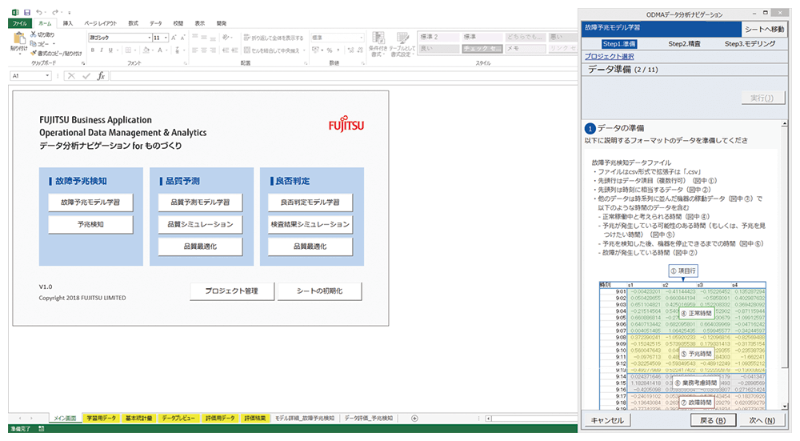Cut selection with the scissors 切り取り icon

[x=42, y=35]
